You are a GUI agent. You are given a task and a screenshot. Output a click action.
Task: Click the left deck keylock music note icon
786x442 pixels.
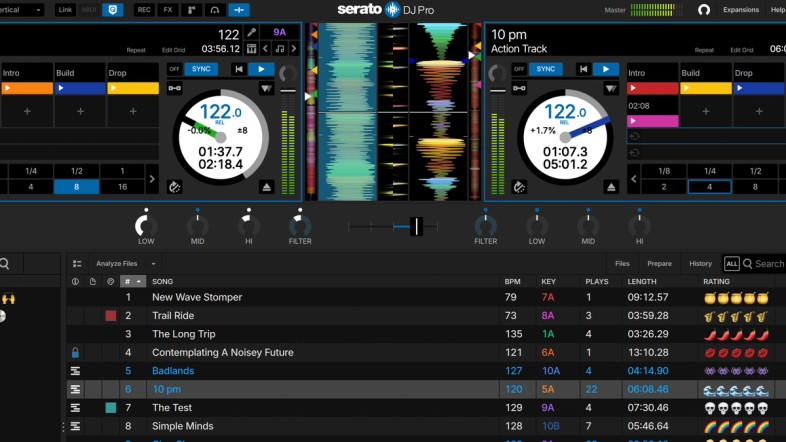(280, 49)
